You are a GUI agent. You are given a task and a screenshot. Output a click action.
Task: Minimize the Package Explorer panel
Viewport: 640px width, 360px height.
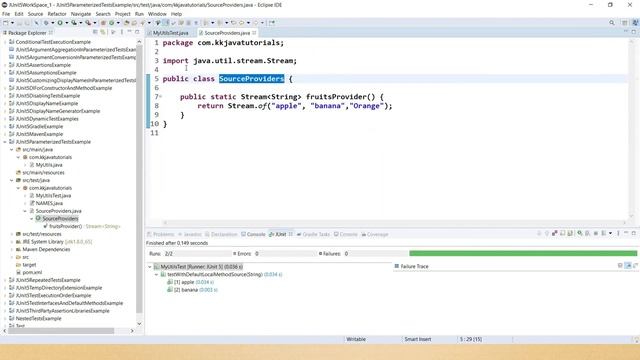129,32
